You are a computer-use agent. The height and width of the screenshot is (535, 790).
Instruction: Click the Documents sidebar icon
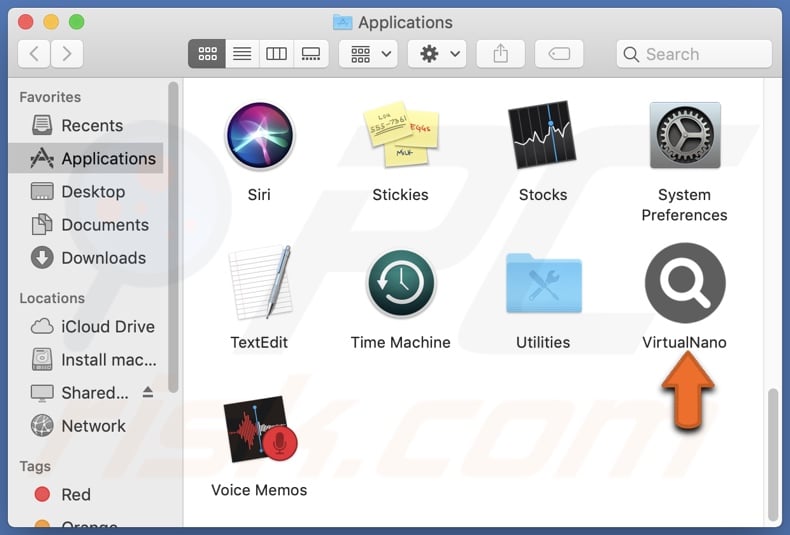point(42,225)
